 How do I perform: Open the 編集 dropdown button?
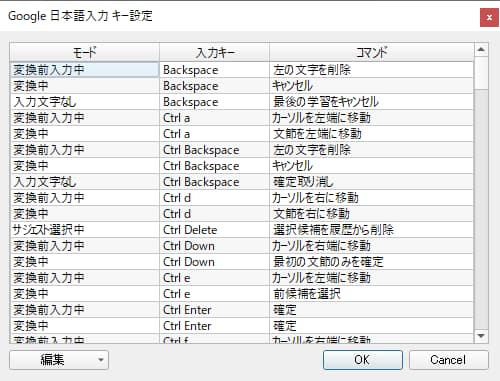pos(59,360)
